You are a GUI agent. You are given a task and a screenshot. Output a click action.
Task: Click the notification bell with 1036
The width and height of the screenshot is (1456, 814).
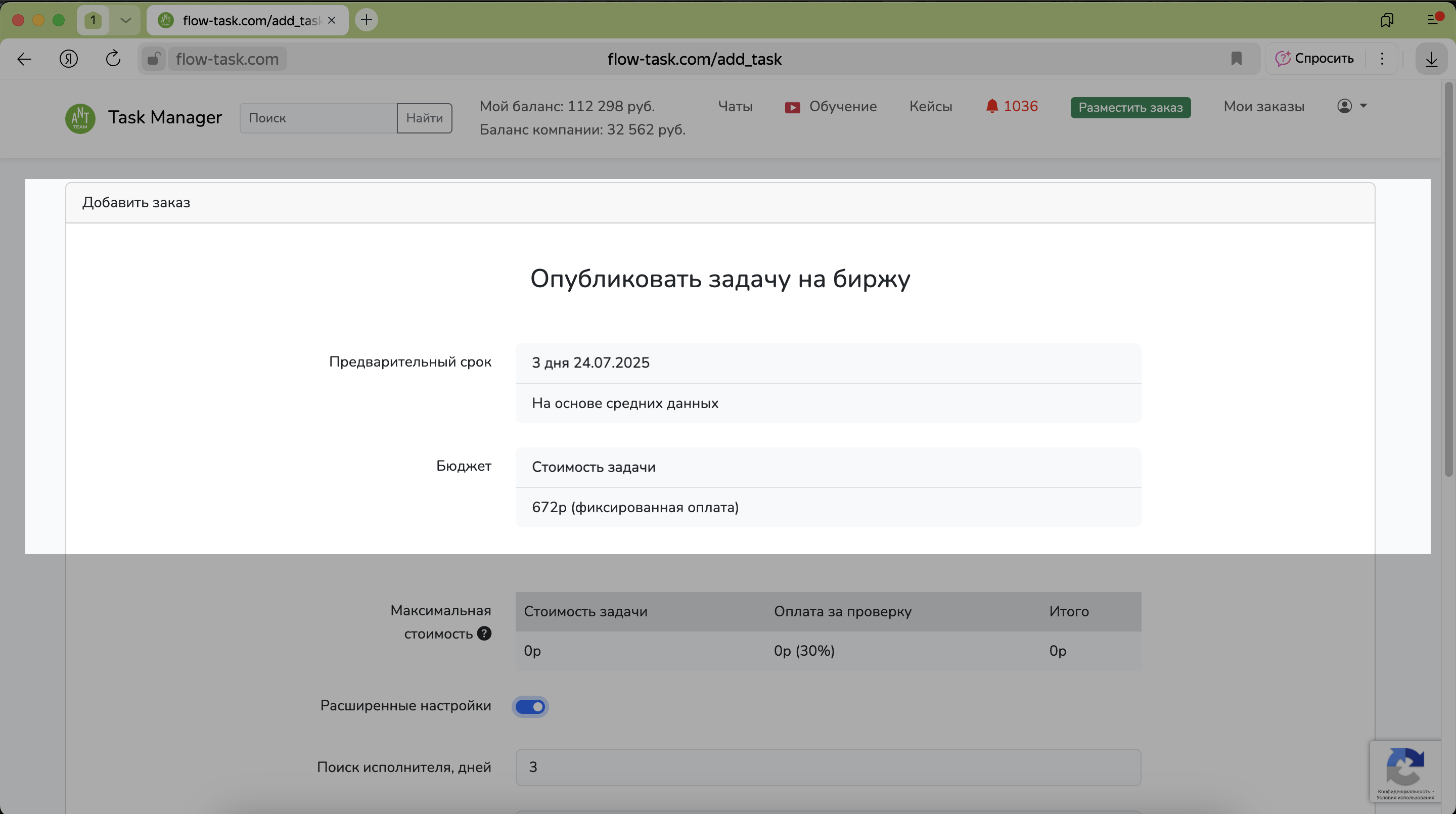pyautogui.click(x=1012, y=106)
